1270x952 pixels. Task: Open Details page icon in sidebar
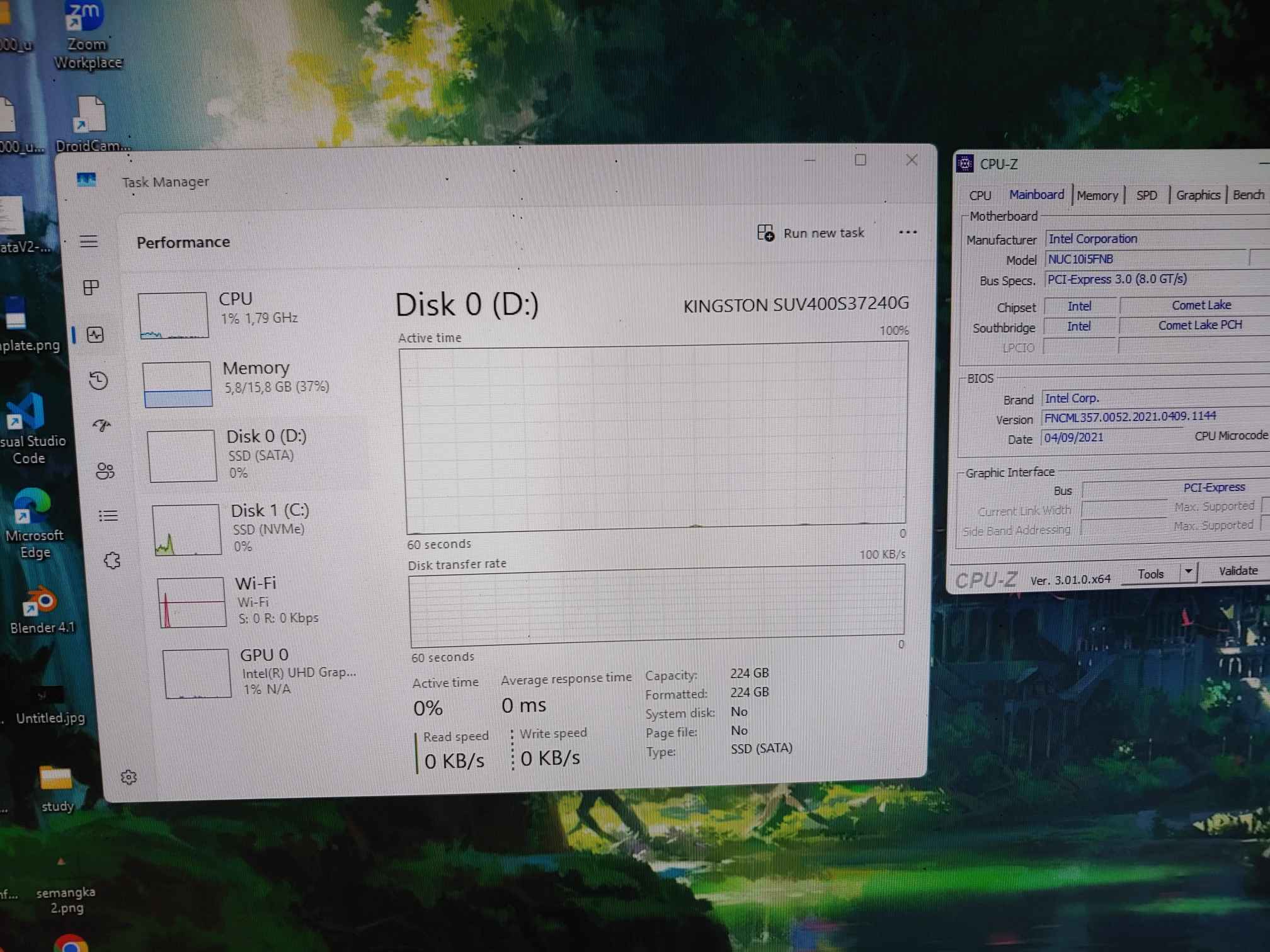(108, 516)
